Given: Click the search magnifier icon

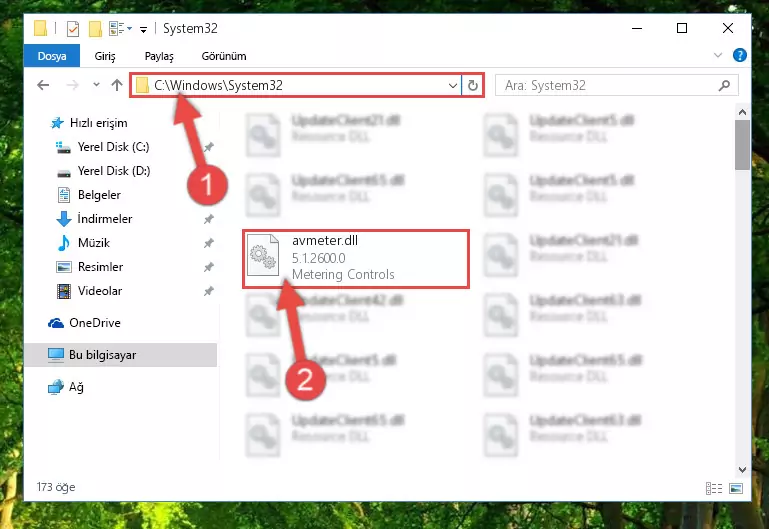Looking at the screenshot, I should point(724,85).
